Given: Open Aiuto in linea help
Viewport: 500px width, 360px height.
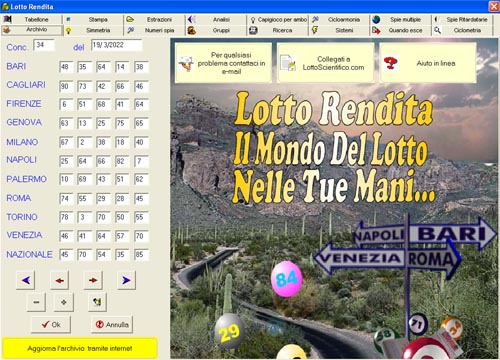Looking at the screenshot, I should (428, 63).
